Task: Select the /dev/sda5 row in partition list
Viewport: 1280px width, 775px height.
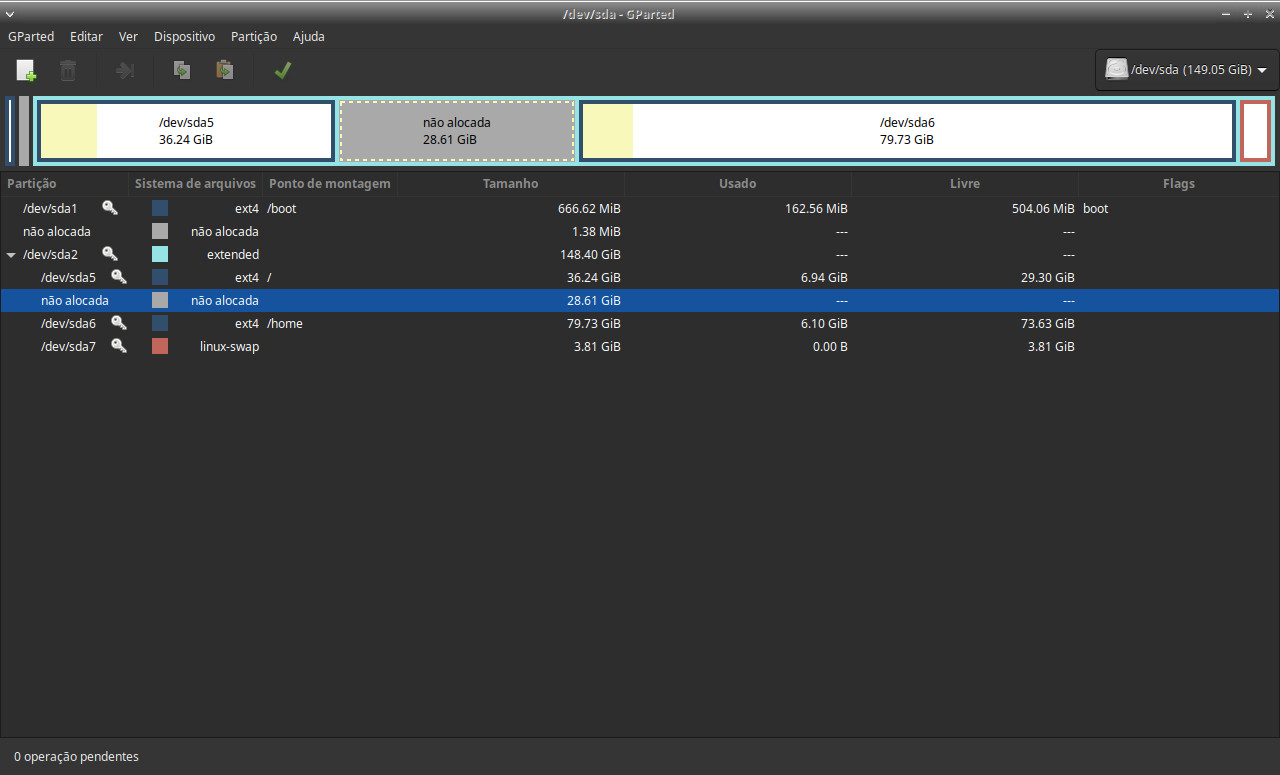Action: (640, 277)
